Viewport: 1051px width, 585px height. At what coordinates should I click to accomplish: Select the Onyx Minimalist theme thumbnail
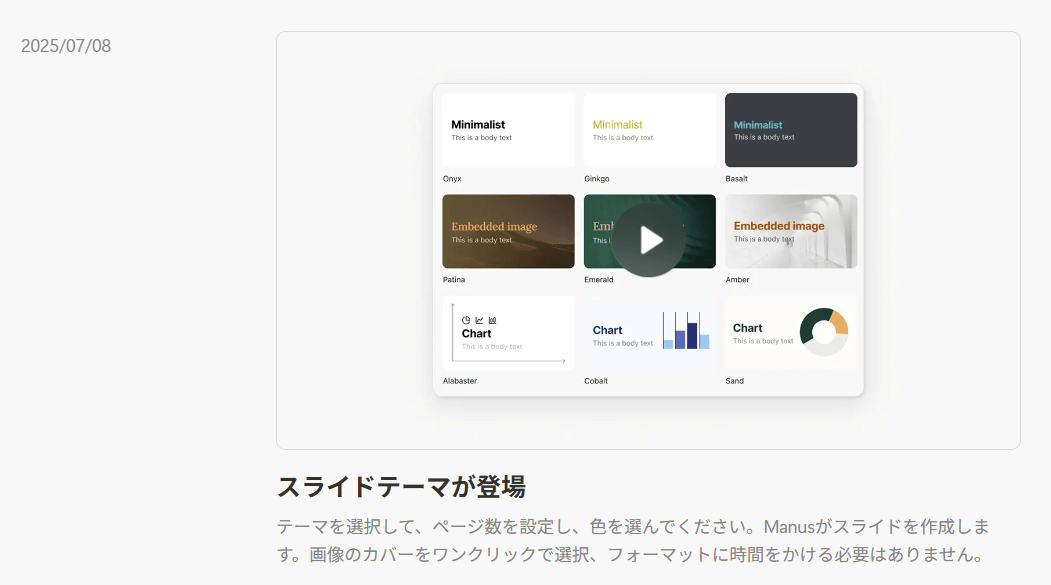pyautogui.click(x=508, y=130)
